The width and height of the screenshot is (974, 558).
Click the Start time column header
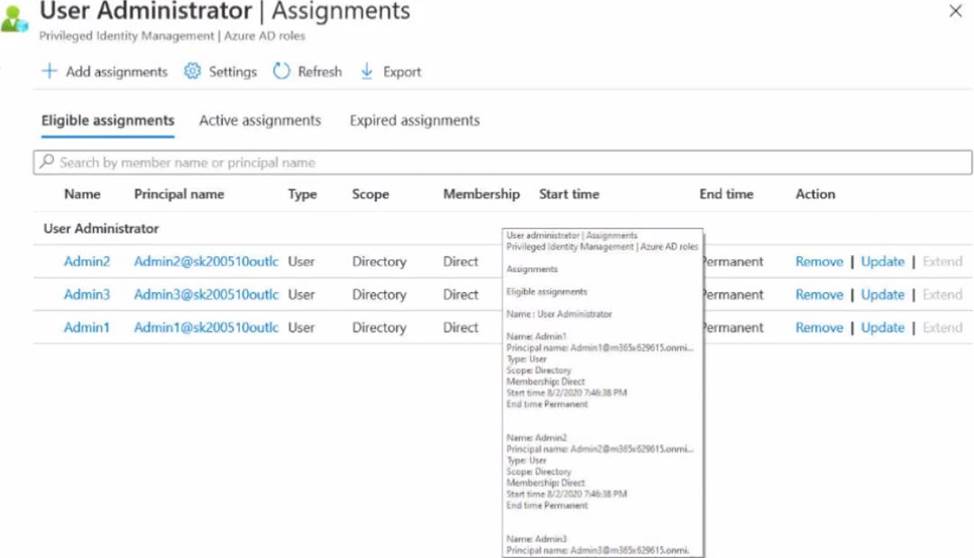pyautogui.click(x=569, y=194)
